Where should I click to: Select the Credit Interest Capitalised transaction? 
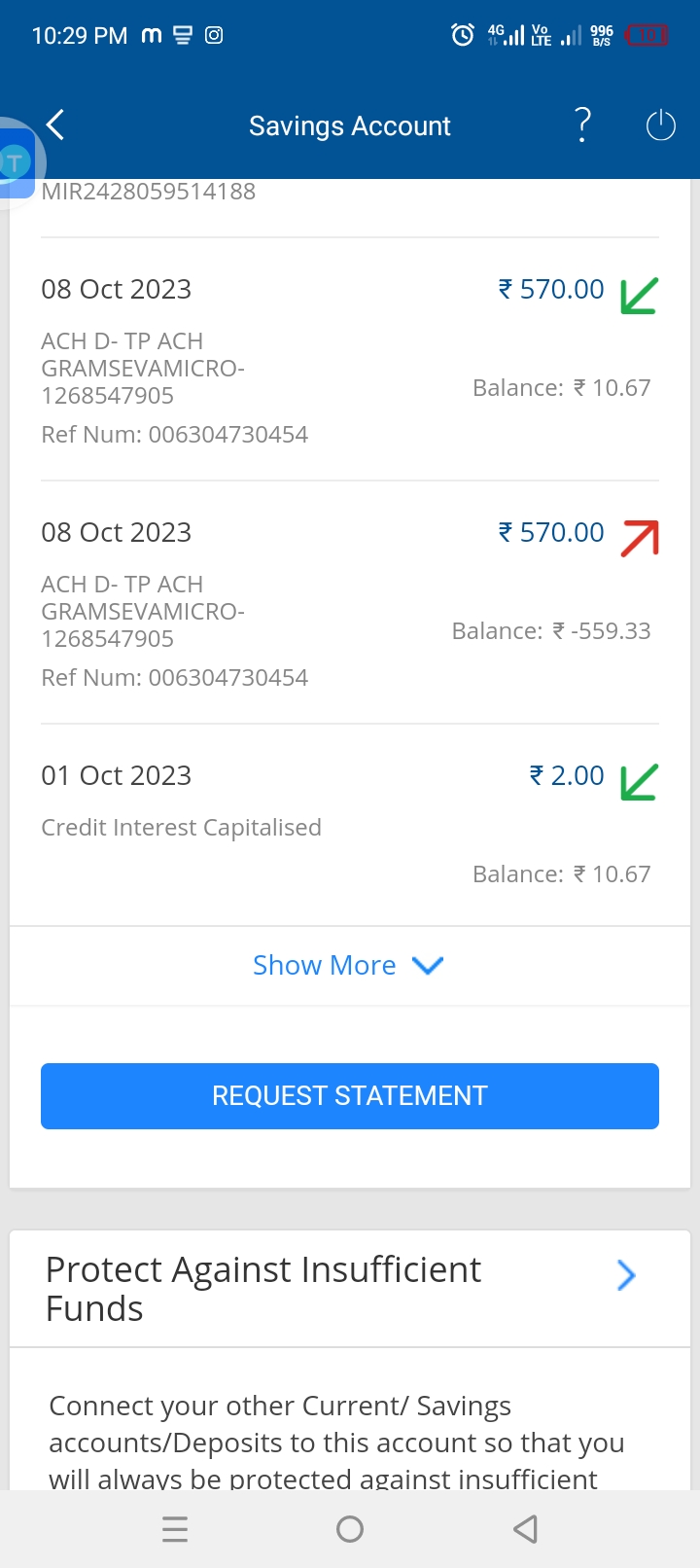coord(181,828)
